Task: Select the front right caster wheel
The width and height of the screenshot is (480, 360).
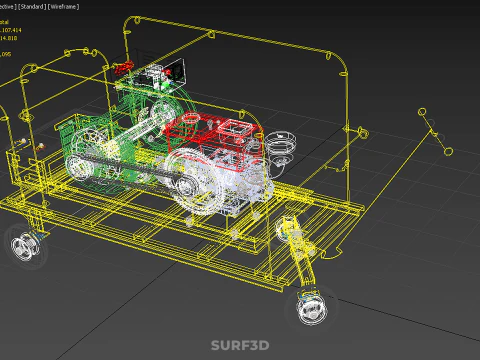Action: pyautogui.click(x=312, y=308)
